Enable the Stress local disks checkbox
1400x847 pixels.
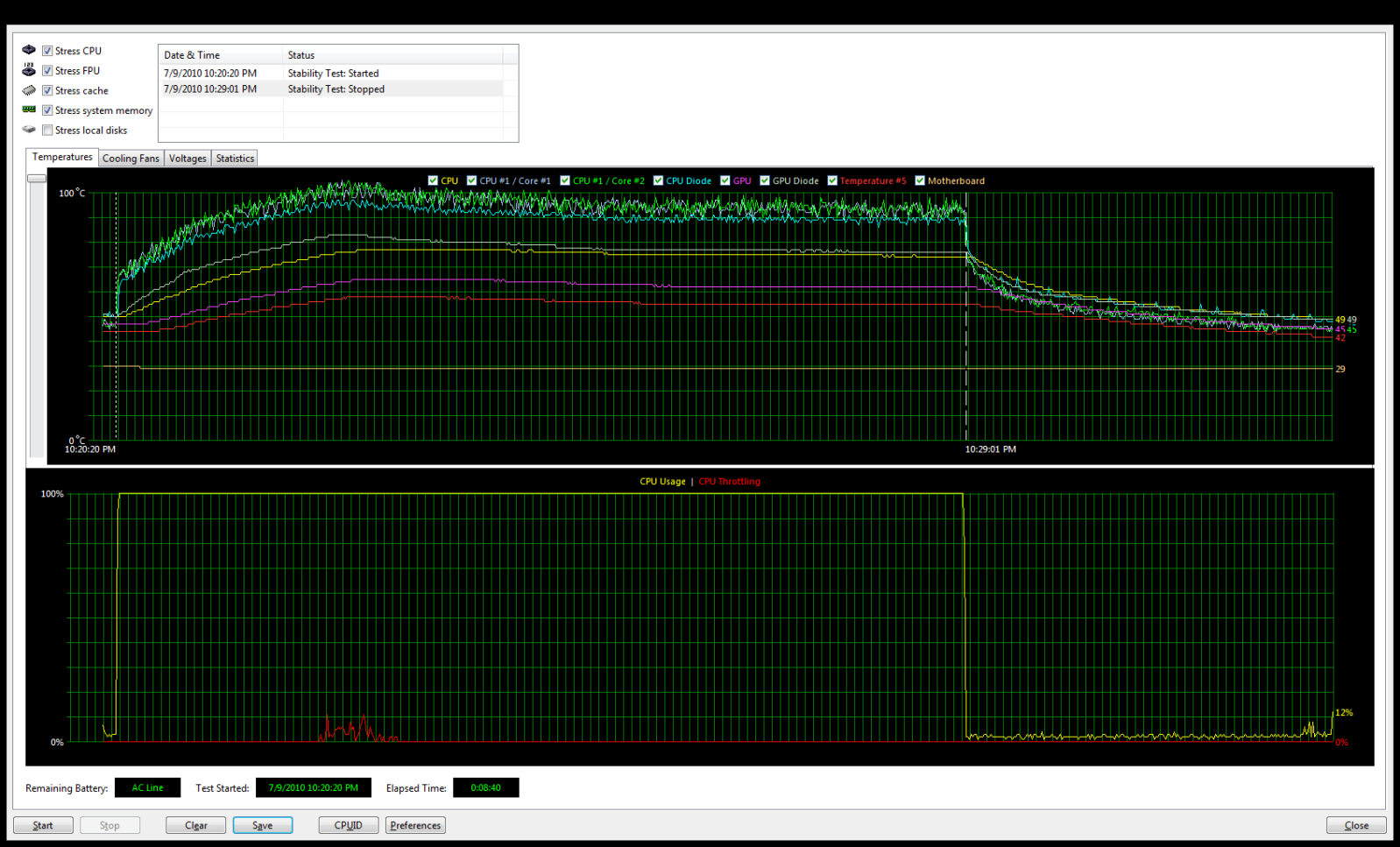[47, 131]
